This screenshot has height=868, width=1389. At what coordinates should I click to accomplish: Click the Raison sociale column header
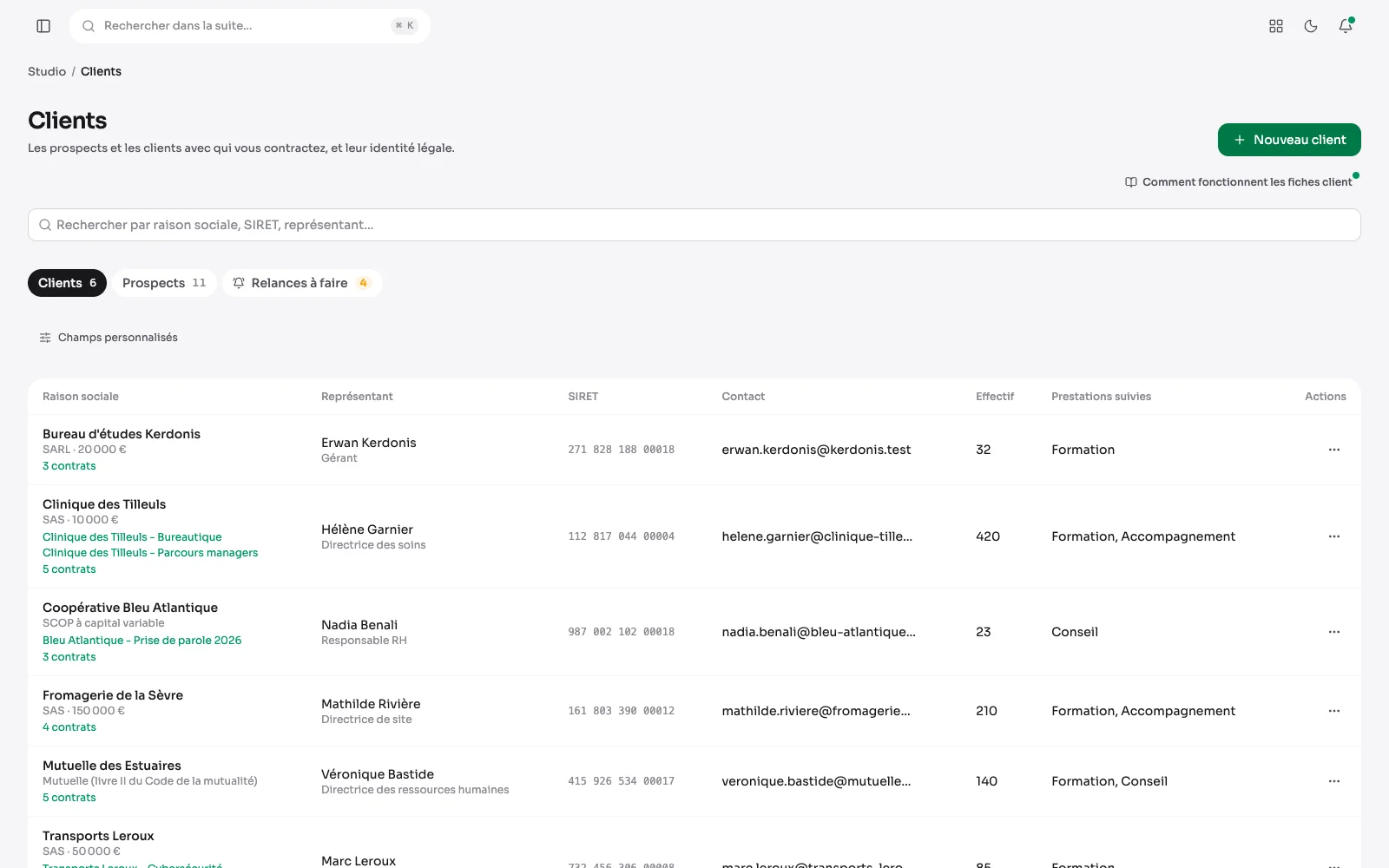pyautogui.click(x=81, y=397)
